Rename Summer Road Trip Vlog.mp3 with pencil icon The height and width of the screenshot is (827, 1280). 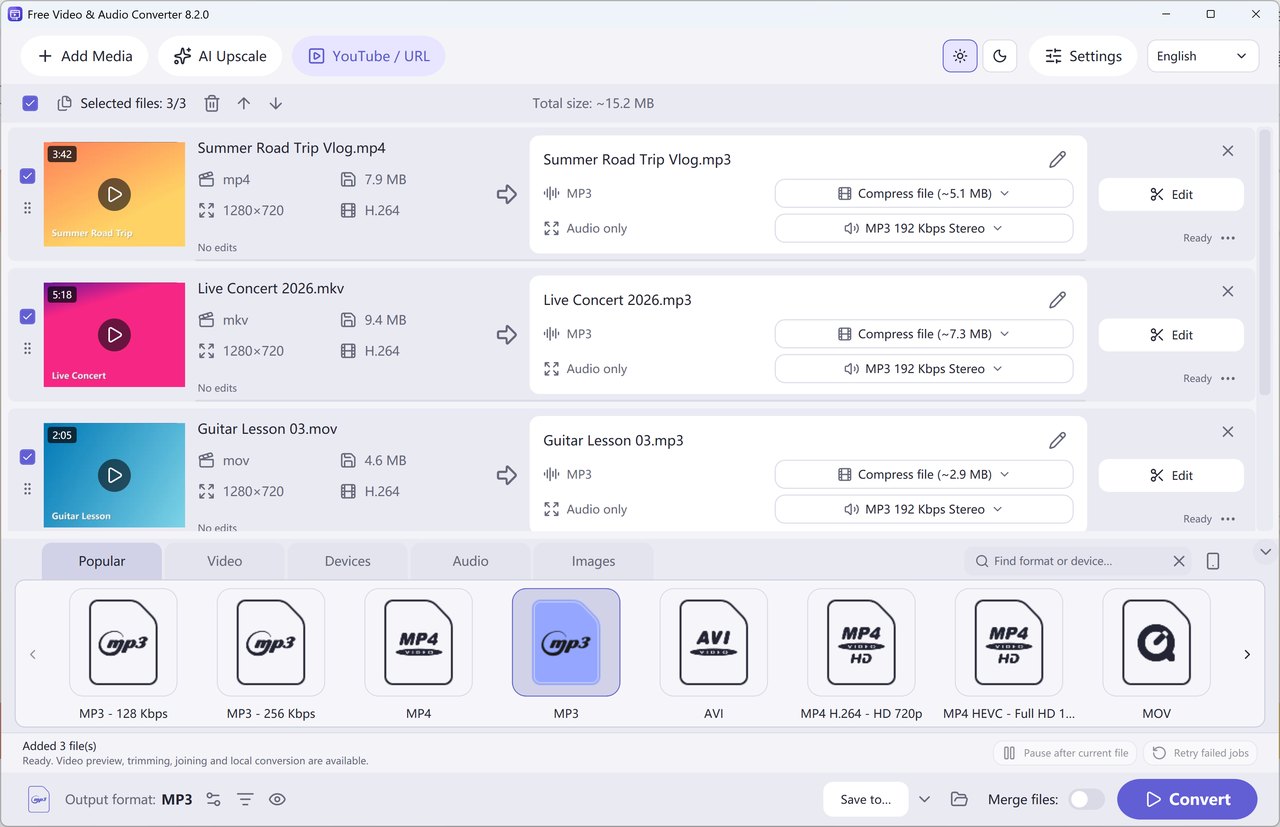(x=1057, y=159)
